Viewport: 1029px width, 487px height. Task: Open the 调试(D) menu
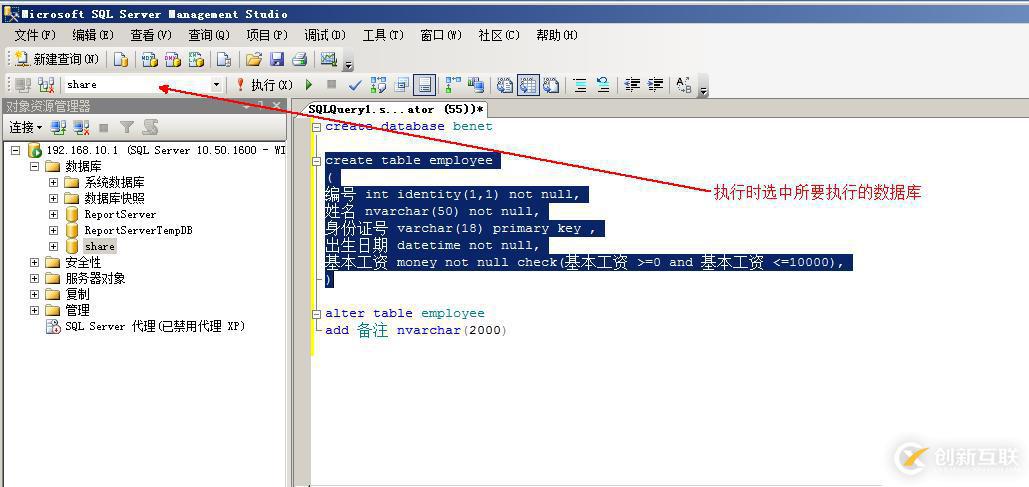pyautogui.click(x=325, y=35)
